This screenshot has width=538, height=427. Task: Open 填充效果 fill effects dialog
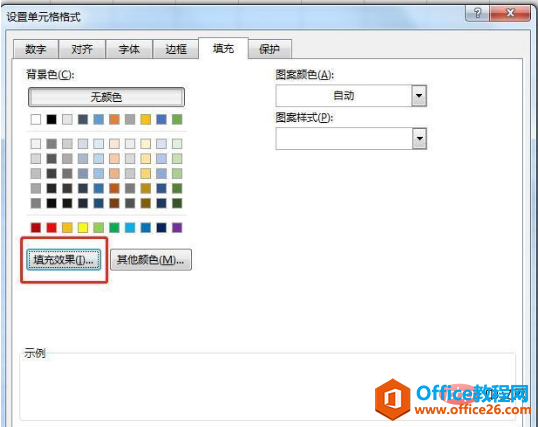64,260
